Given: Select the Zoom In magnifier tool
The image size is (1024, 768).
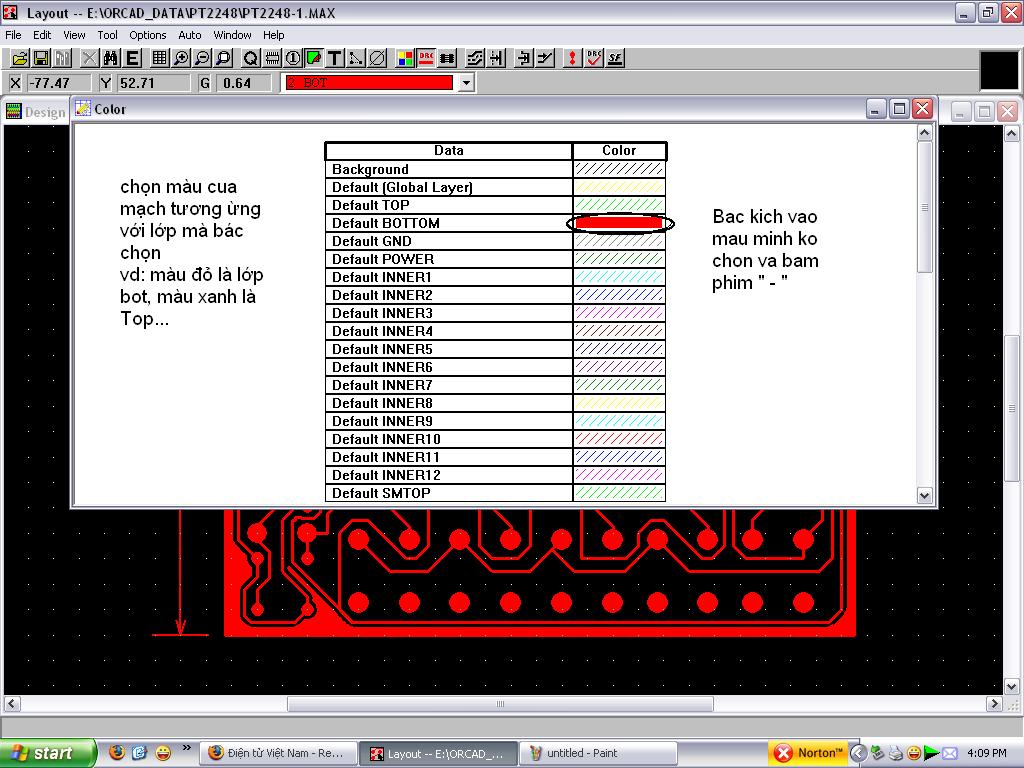Looking at the screenshot, I should (181, 58).
